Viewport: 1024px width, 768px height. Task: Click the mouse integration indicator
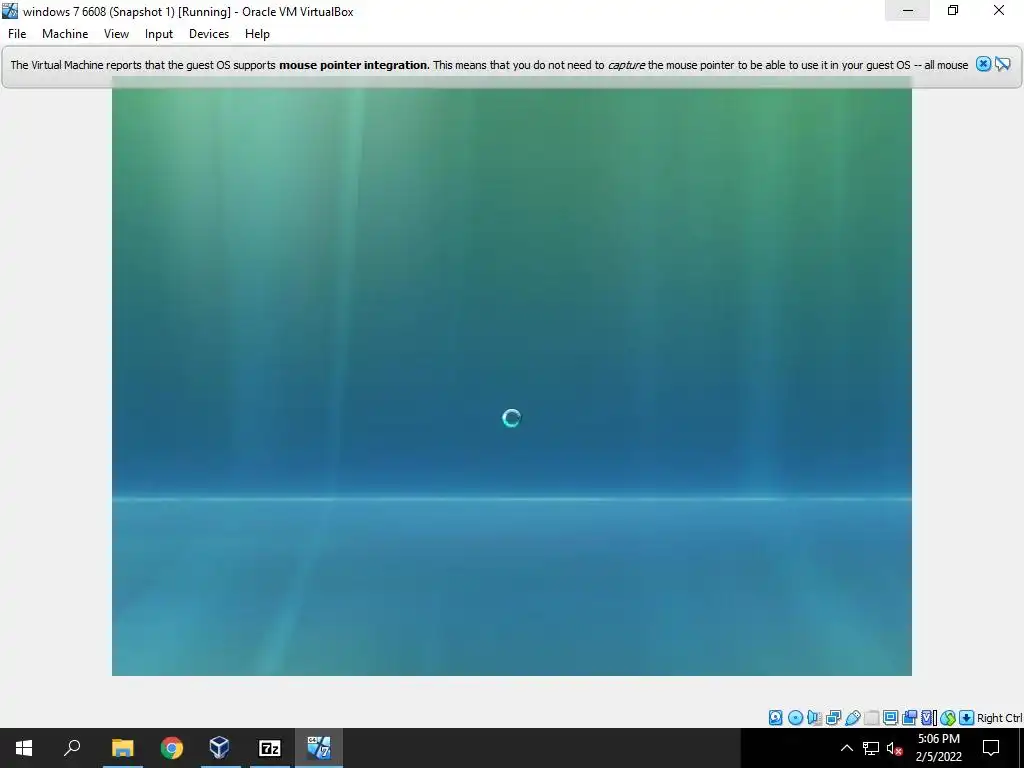948,718
